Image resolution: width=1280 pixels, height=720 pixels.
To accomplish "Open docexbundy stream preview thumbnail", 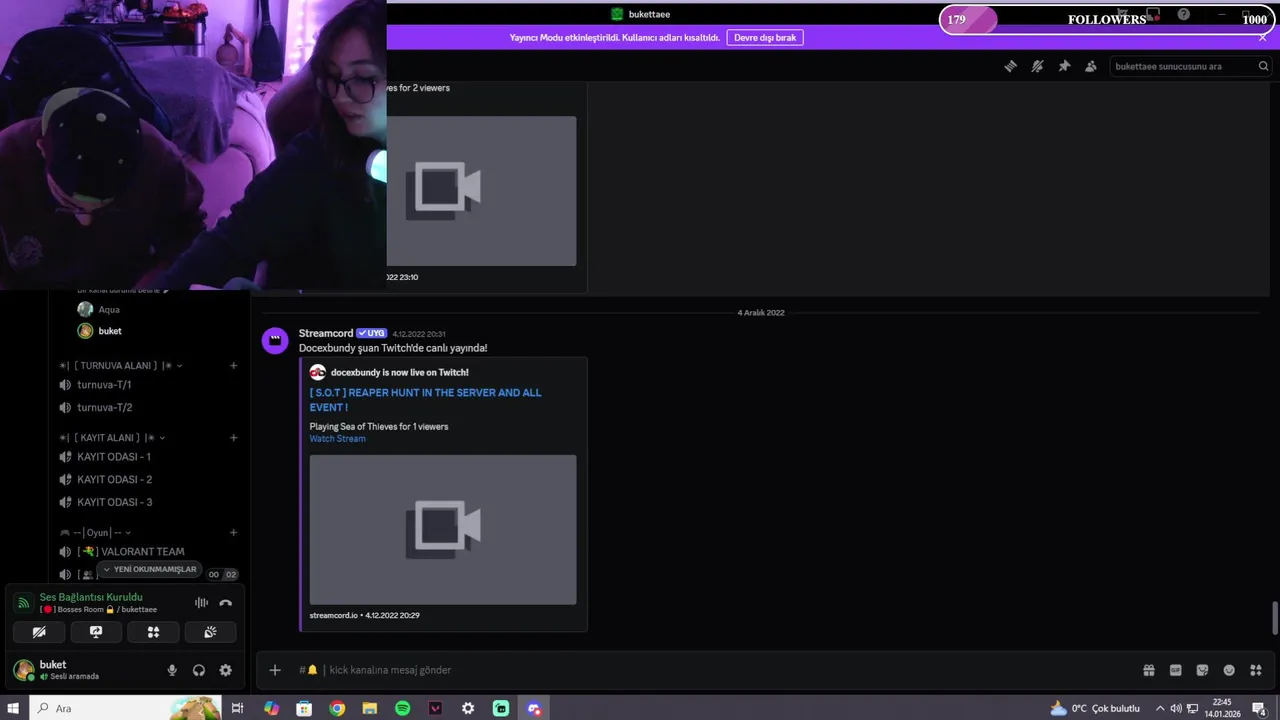I will click(443, 530).
